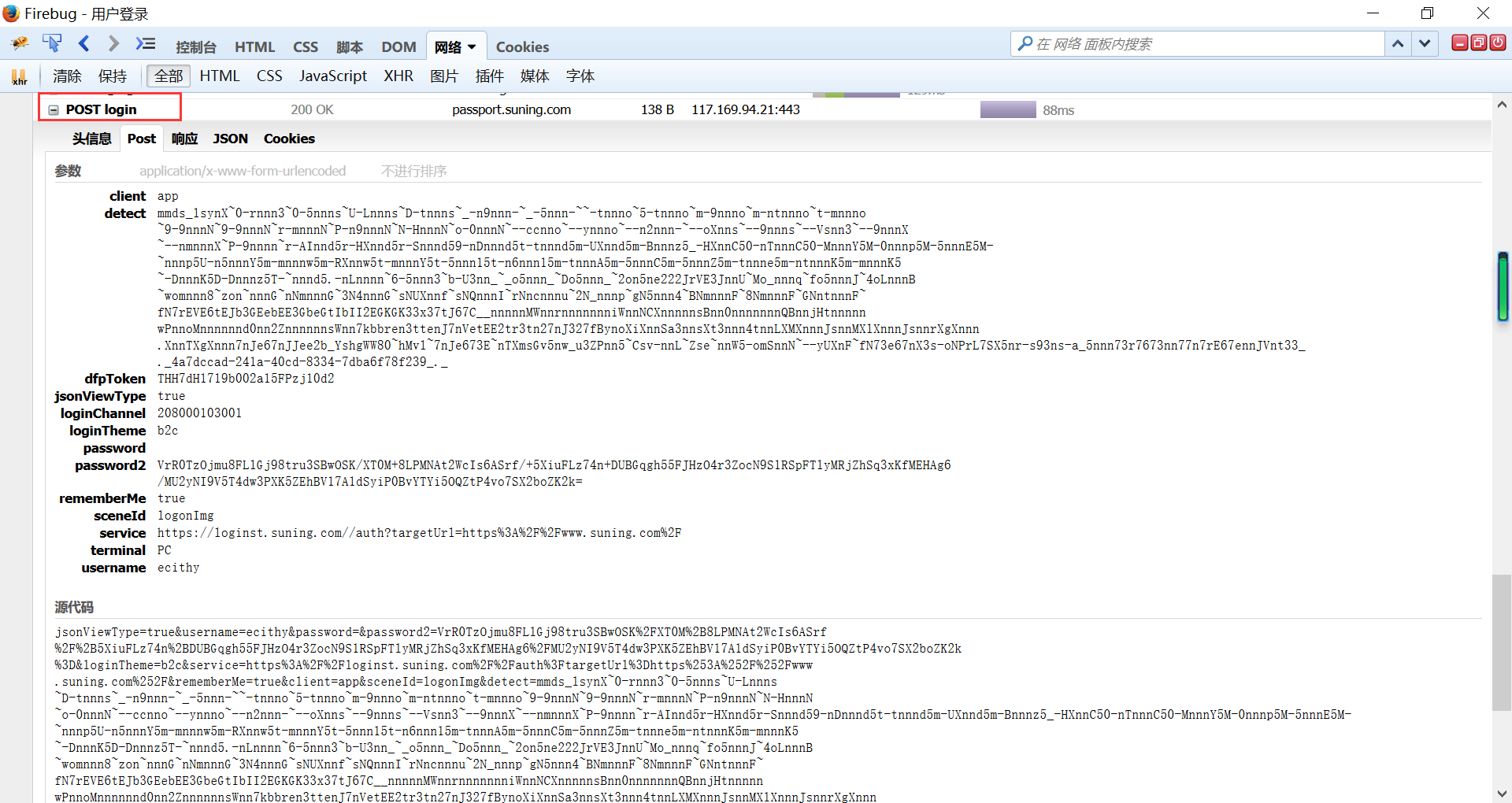This screenshot has width=1512, height=803.
Task: Click the POST login request label
Action: pyautogui.click(x=101, y=109)
